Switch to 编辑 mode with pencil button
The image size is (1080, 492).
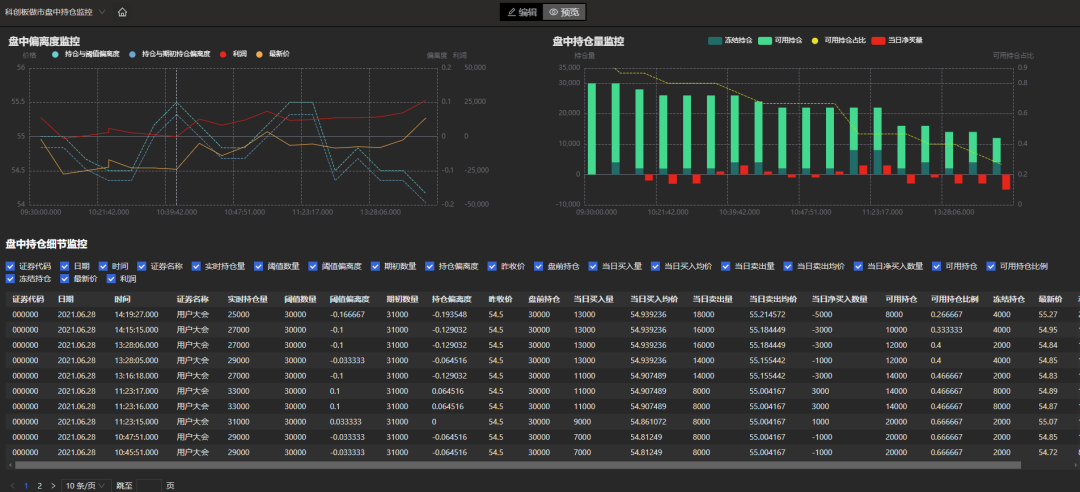[521, 12]
